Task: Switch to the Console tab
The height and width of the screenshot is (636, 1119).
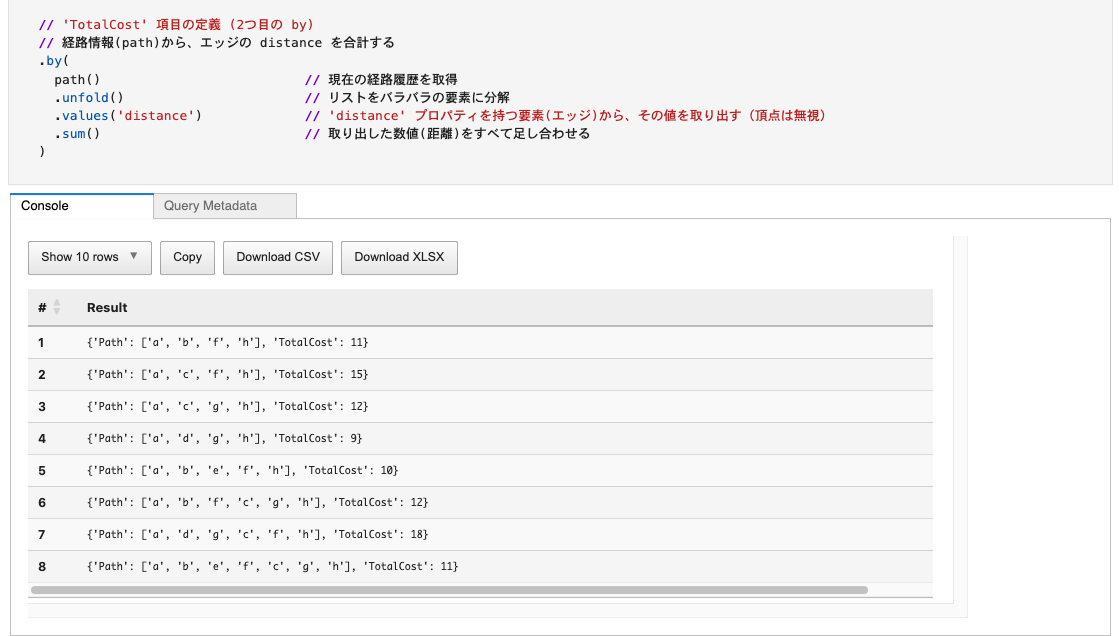Action: tap(81, 206)
